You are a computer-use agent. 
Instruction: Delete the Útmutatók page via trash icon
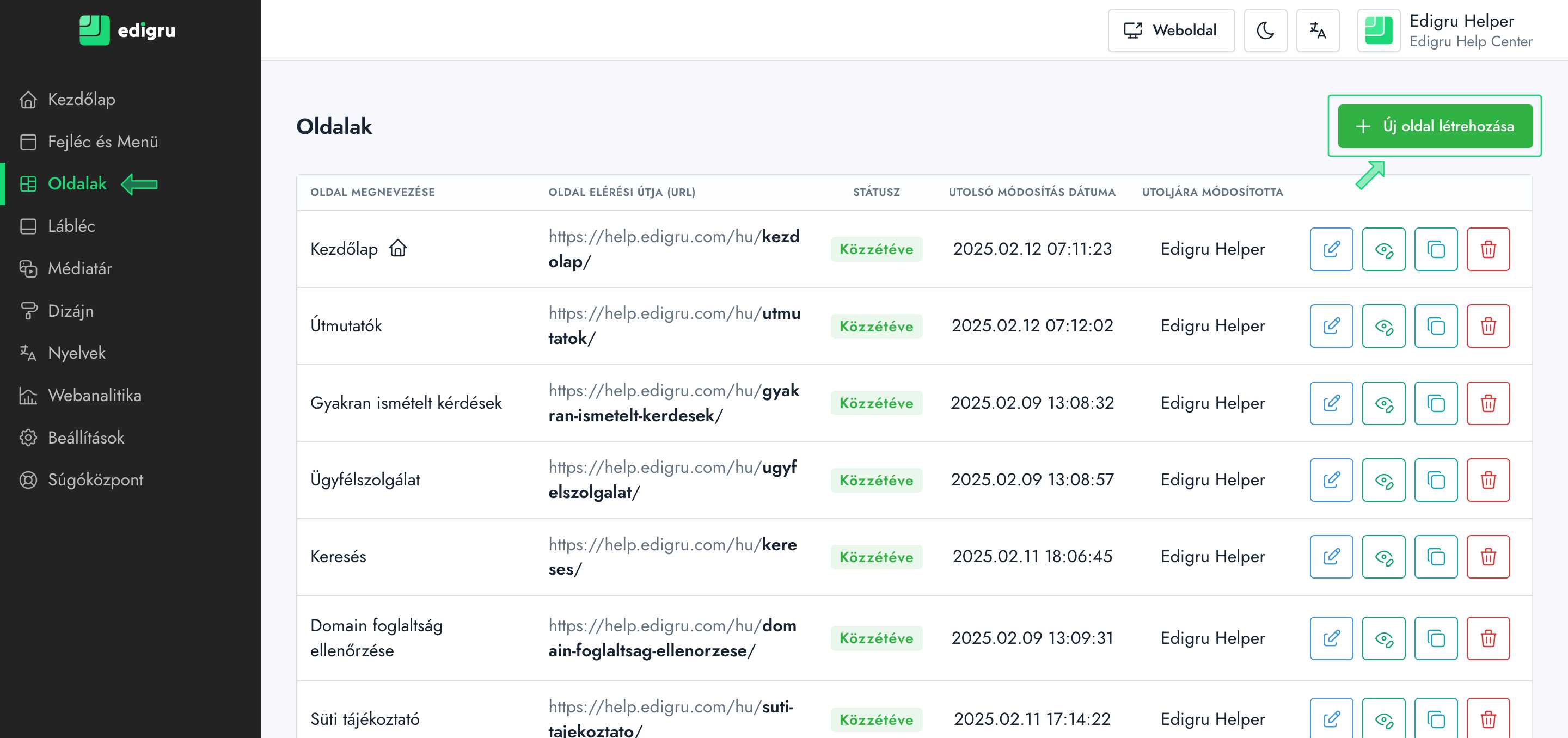1487,326
